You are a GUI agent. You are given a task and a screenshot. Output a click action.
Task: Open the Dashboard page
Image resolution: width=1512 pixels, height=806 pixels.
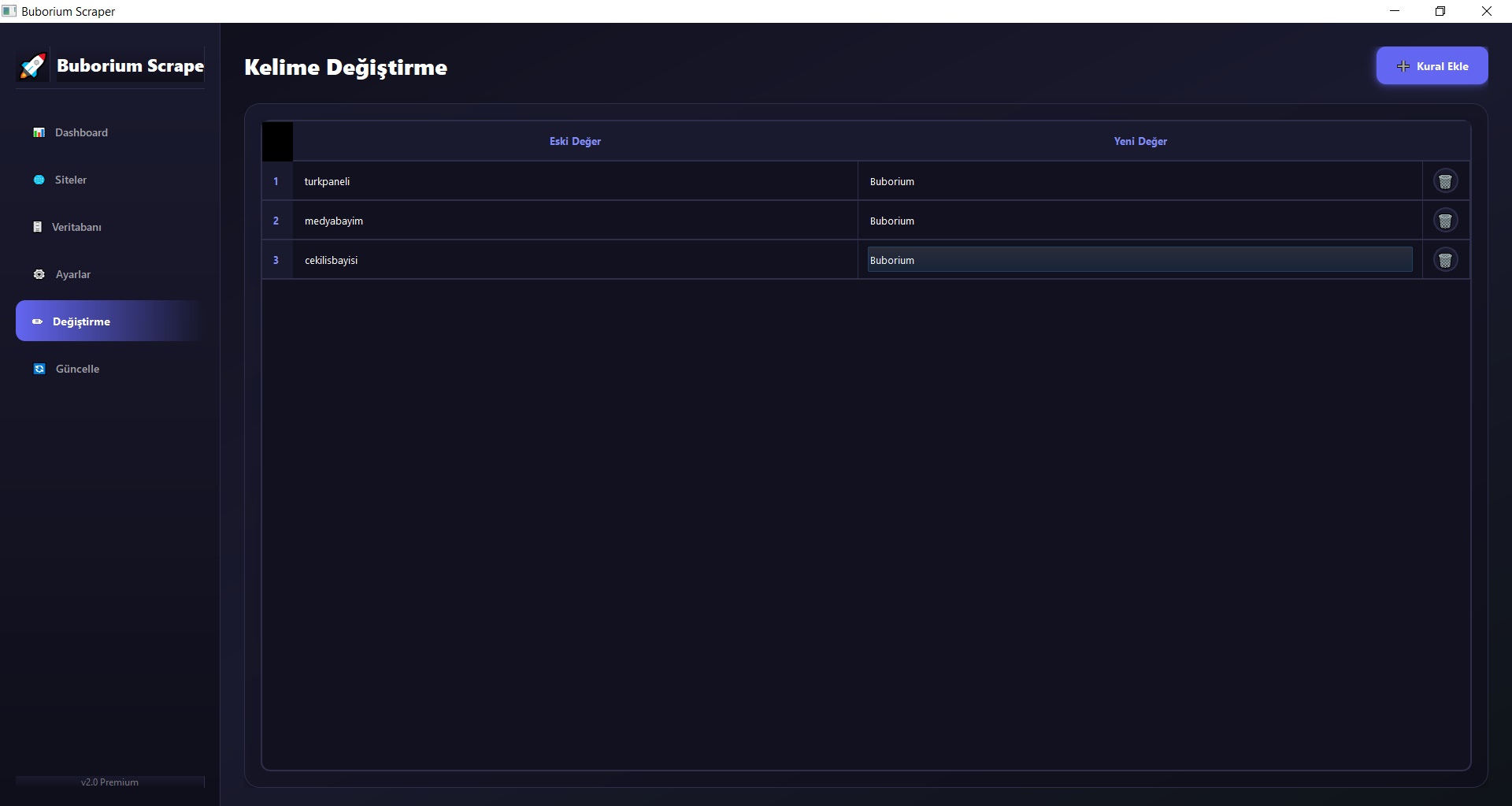click(110, 132)
